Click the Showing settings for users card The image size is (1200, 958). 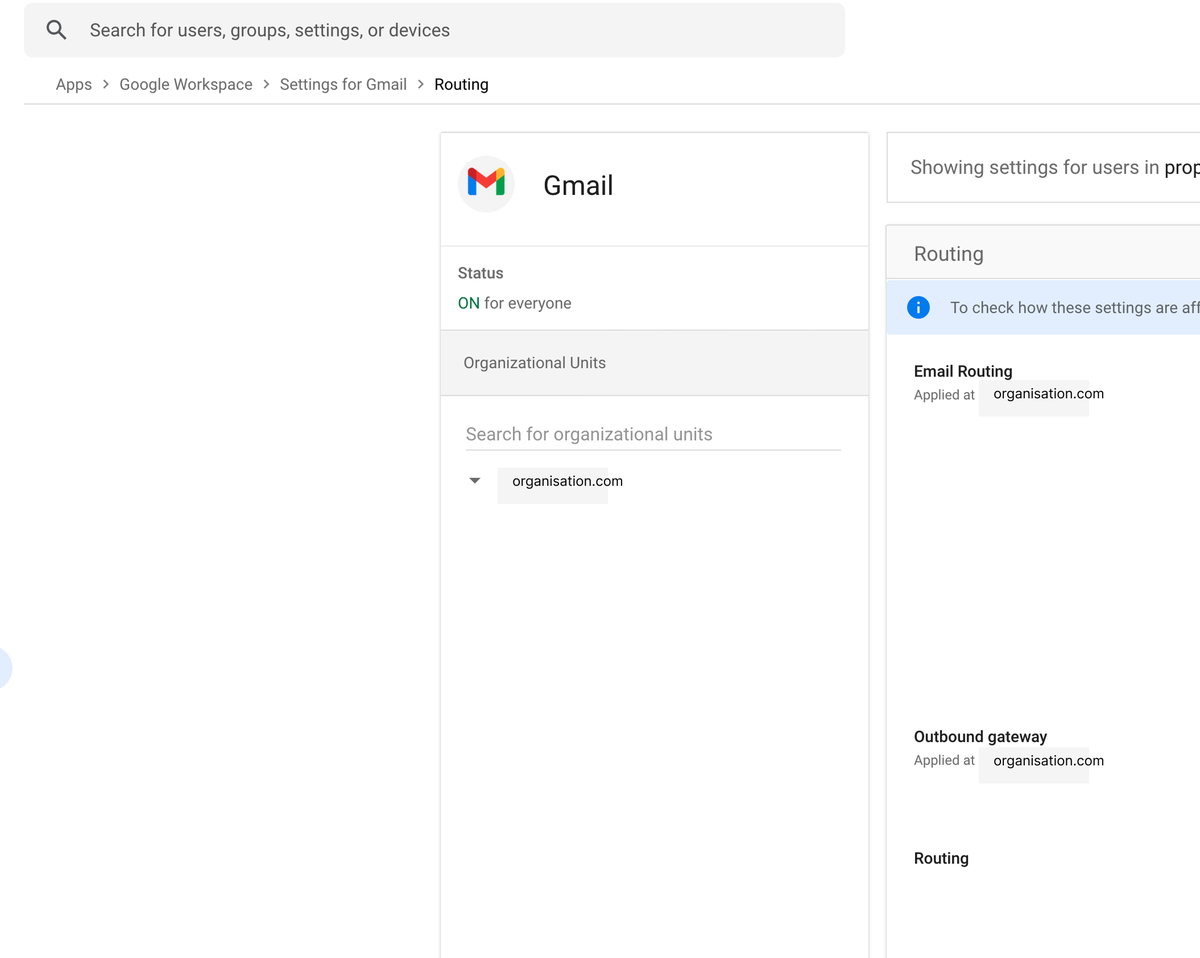(1043, 167)
